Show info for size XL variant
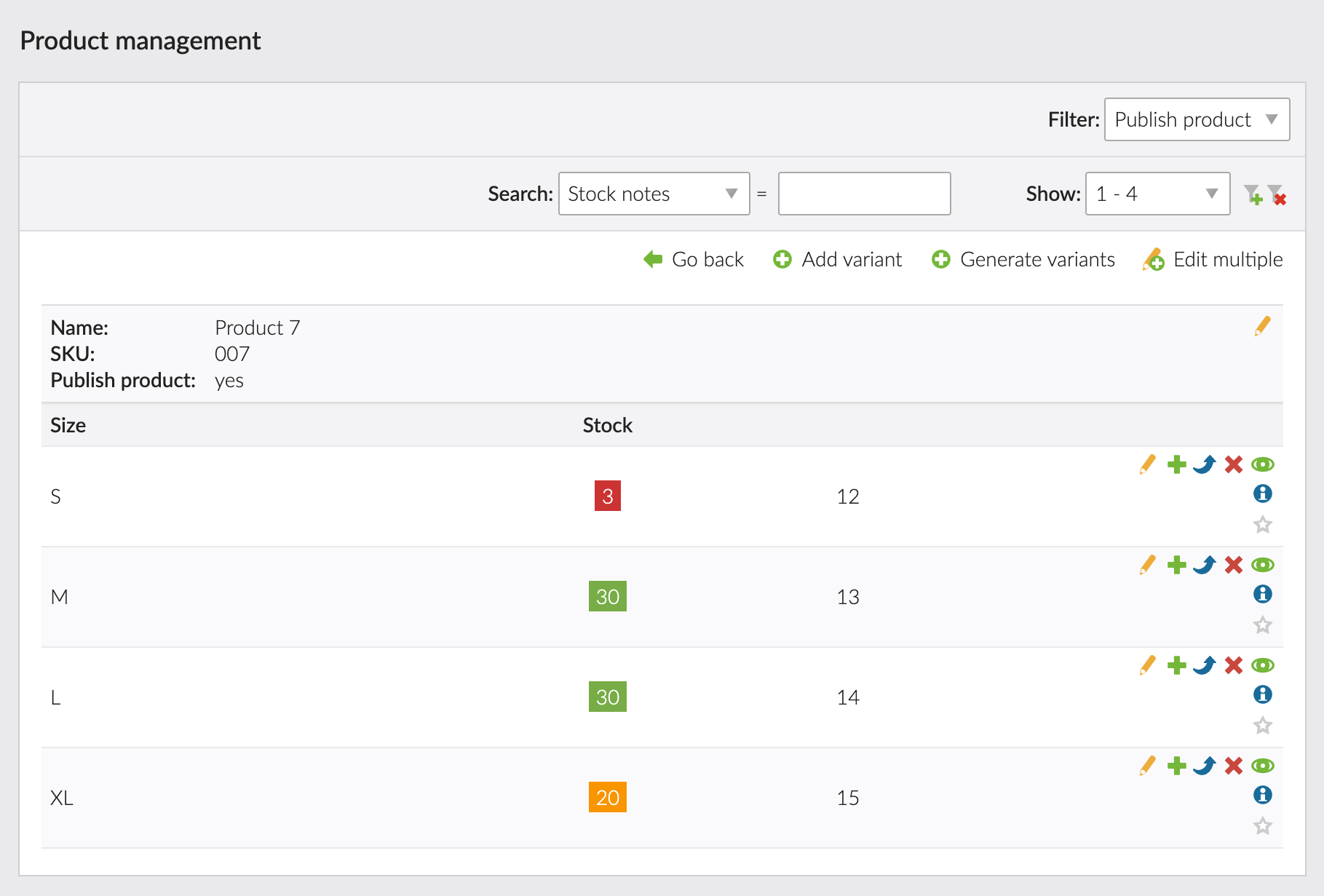 [1262, 795]
